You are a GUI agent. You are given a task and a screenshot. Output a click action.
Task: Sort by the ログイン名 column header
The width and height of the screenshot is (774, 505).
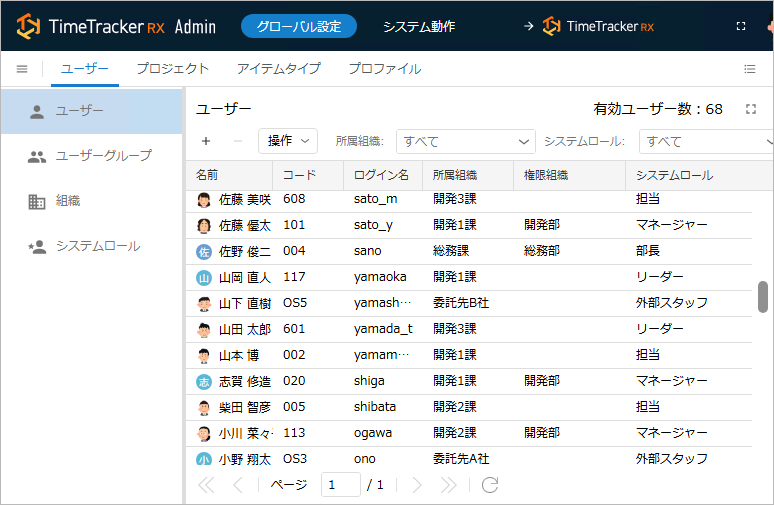point(382,175)
